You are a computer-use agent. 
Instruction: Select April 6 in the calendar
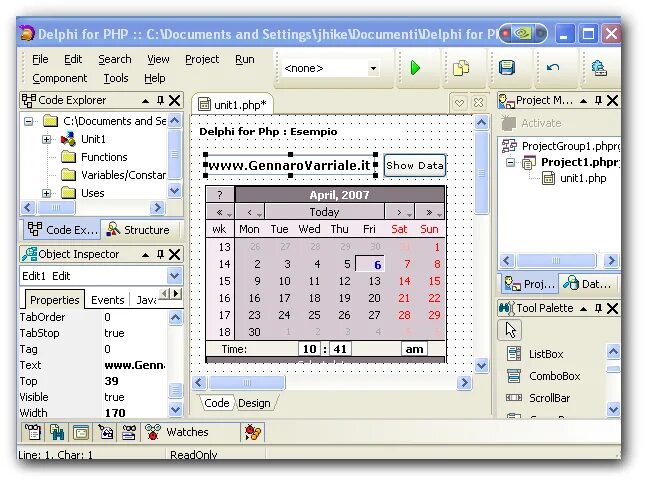pyautogui.click(x=370, y=264)
